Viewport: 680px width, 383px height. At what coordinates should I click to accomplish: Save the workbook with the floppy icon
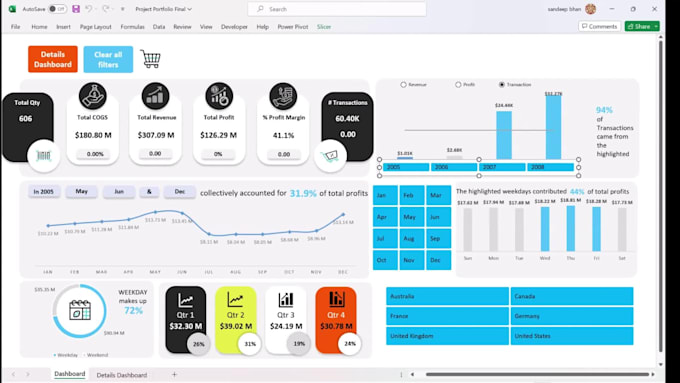(x=76, y=9)
